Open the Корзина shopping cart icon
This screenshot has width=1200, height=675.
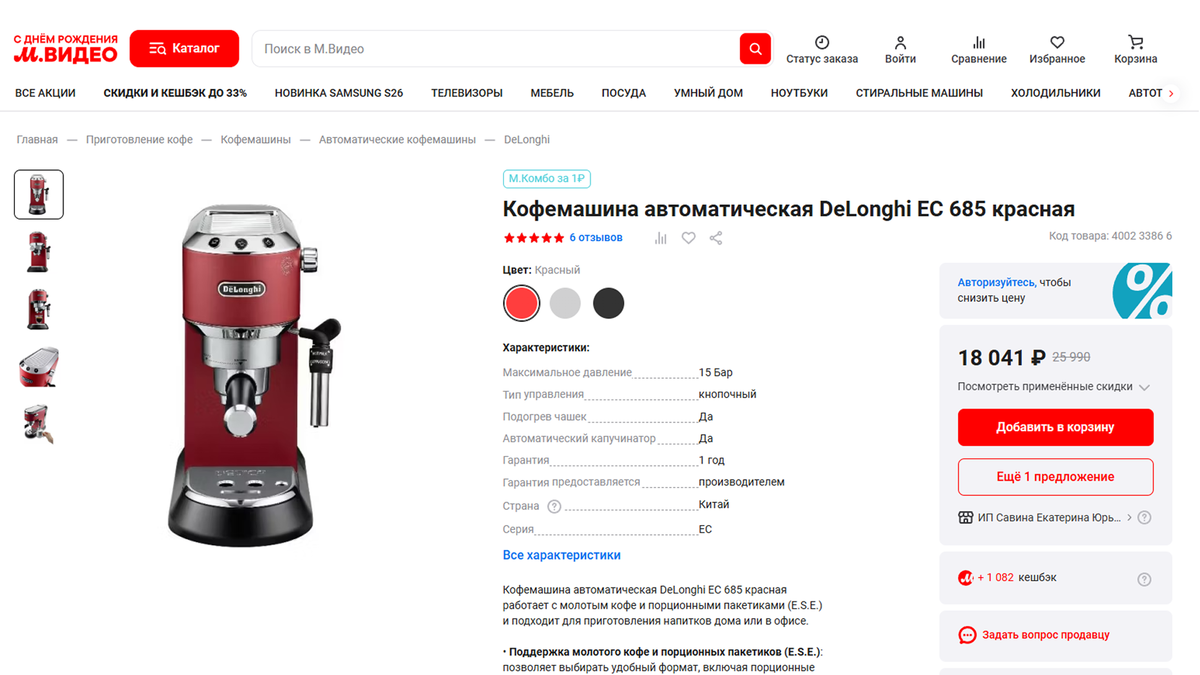tap(1136, 42)
